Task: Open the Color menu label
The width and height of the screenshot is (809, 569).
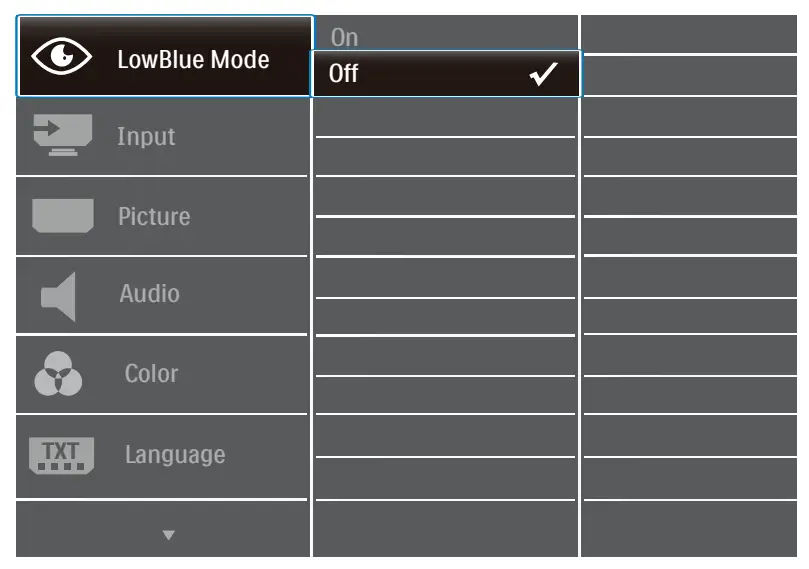Action: tap(152, 374)
